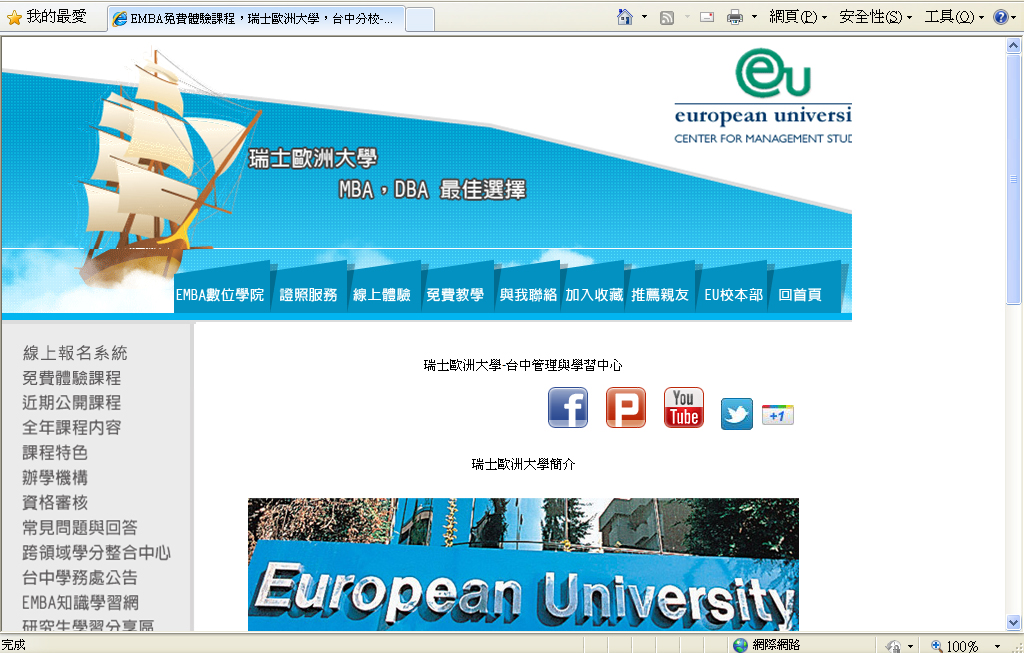Expand the 網頁(P) page dropdown menu
This screenshot has height=653, width=1024.
coord(796,17)
